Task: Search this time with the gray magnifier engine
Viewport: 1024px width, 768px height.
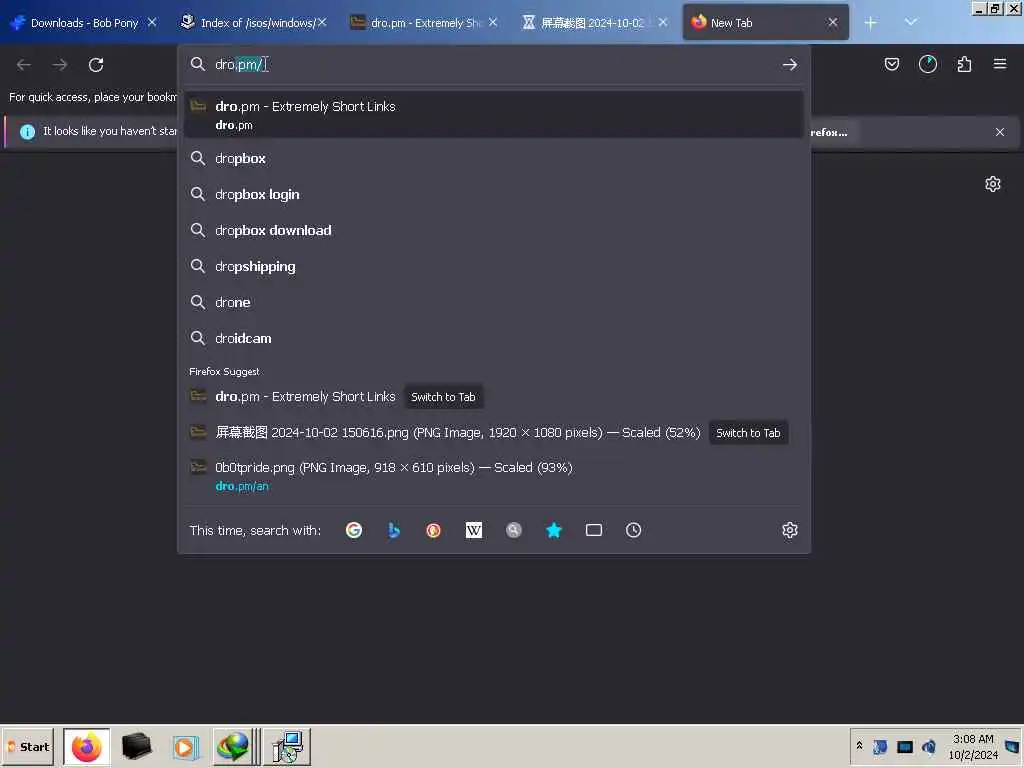Action: (514, 530)
